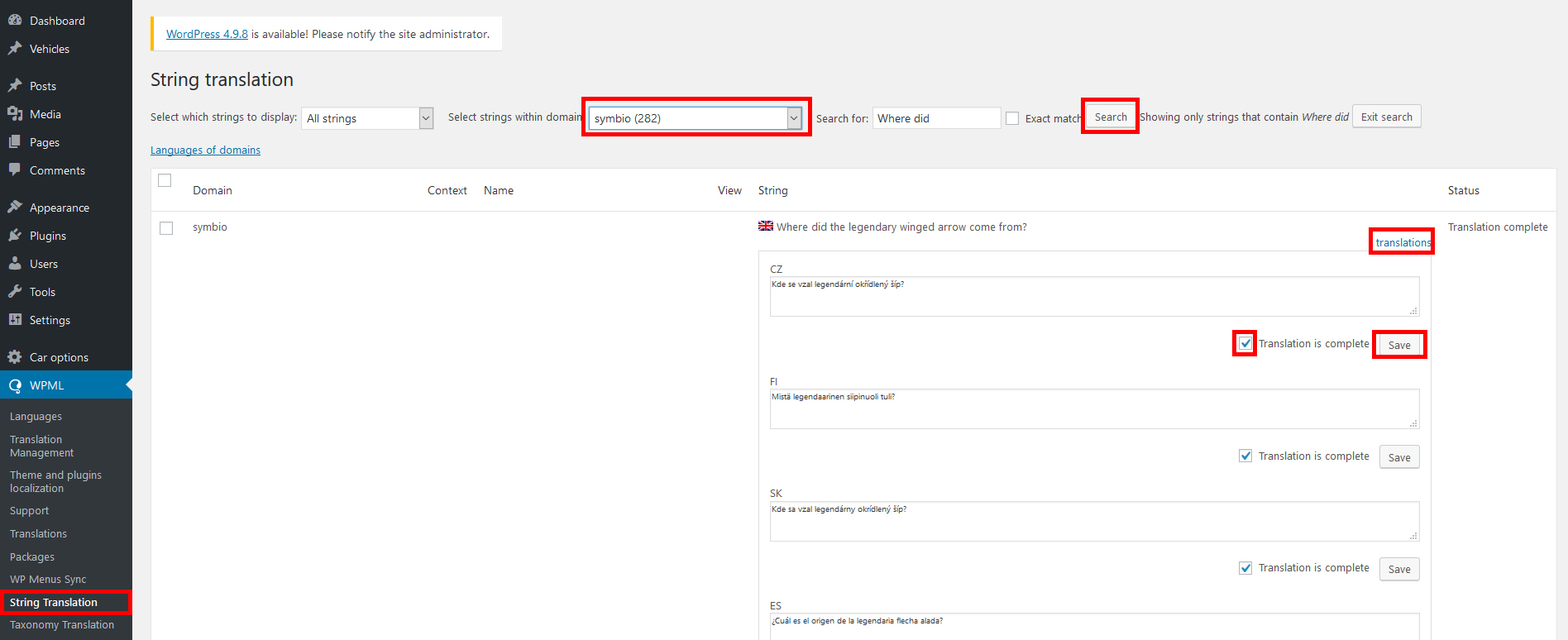Viewport: 1568px width, 640px height.
Task: Click the ES translation text area
Action: [x=1094, y=627]
